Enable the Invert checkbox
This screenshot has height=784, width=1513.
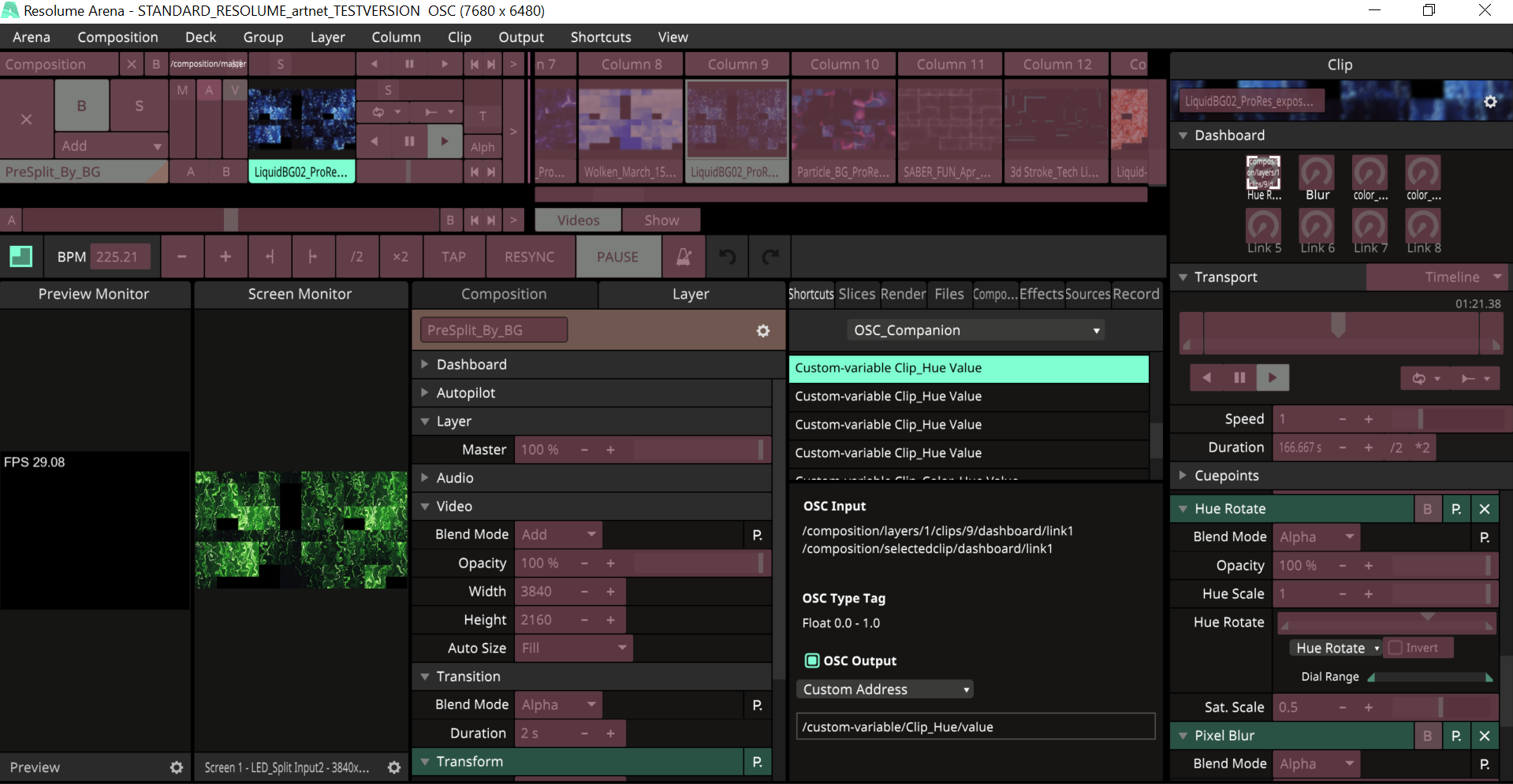[1396, 648]
